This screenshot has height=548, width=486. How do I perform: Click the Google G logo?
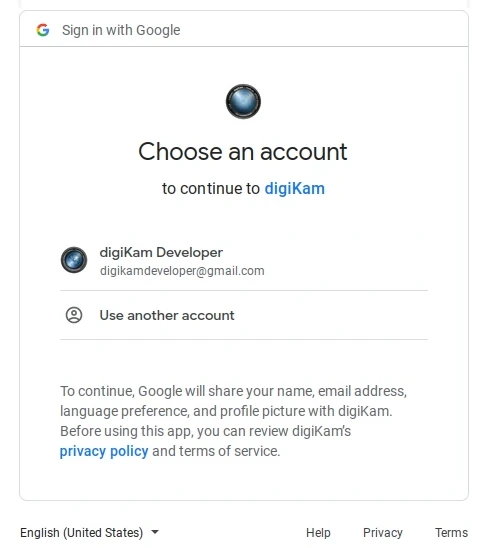point(43,30)
